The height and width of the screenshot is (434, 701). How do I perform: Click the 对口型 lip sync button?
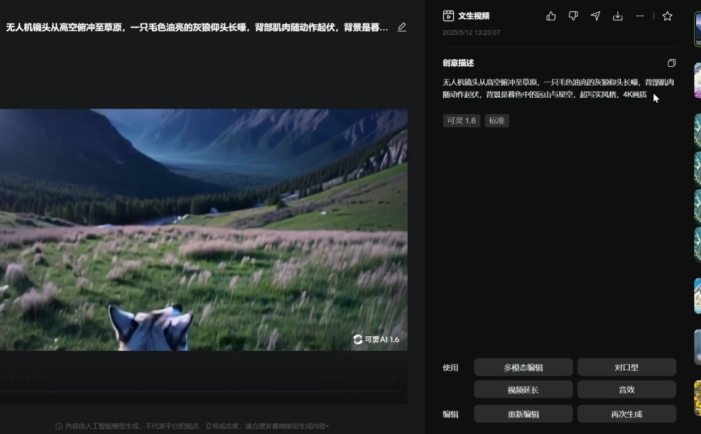626,367
